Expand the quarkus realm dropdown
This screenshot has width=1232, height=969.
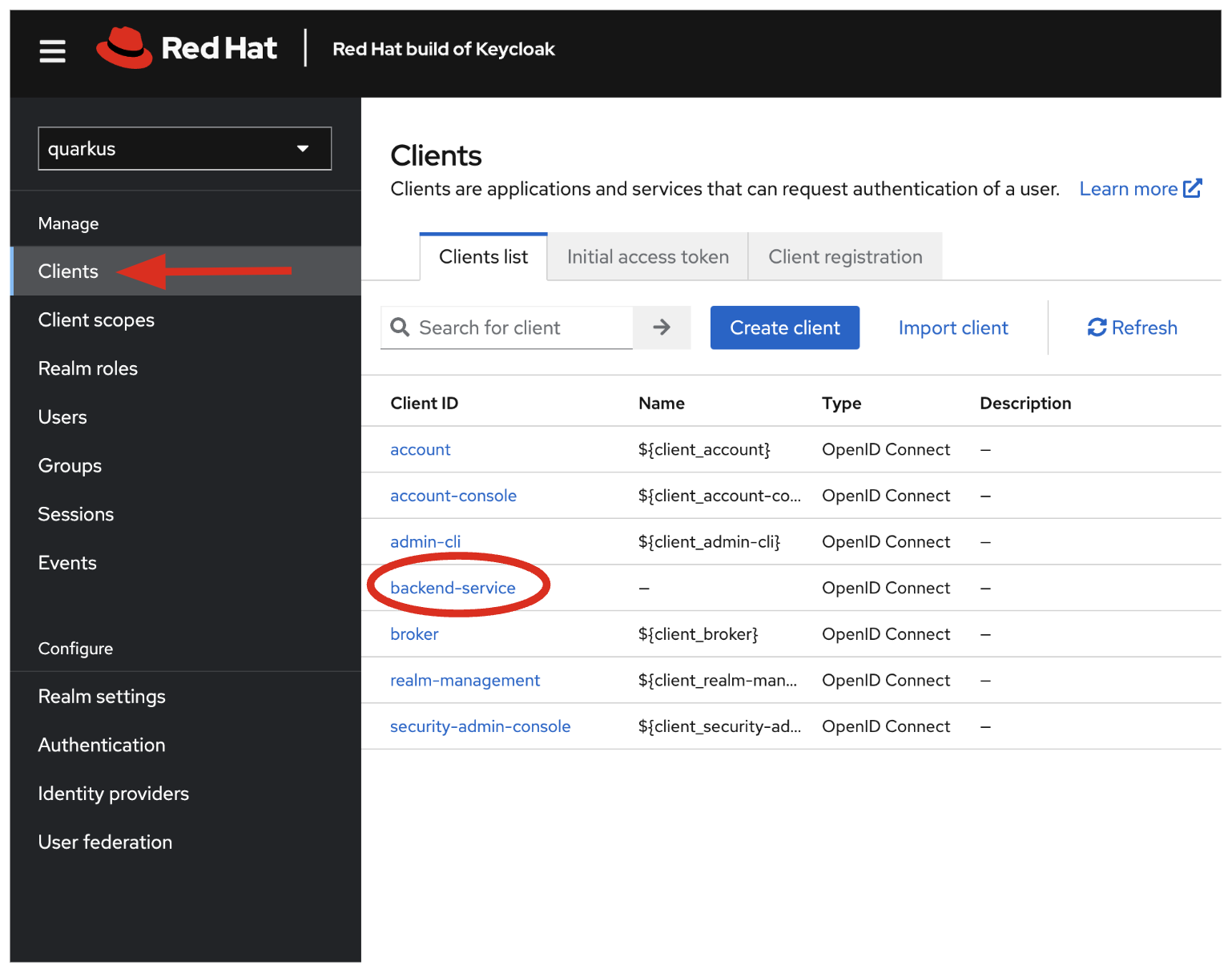(x=185, y=149)
